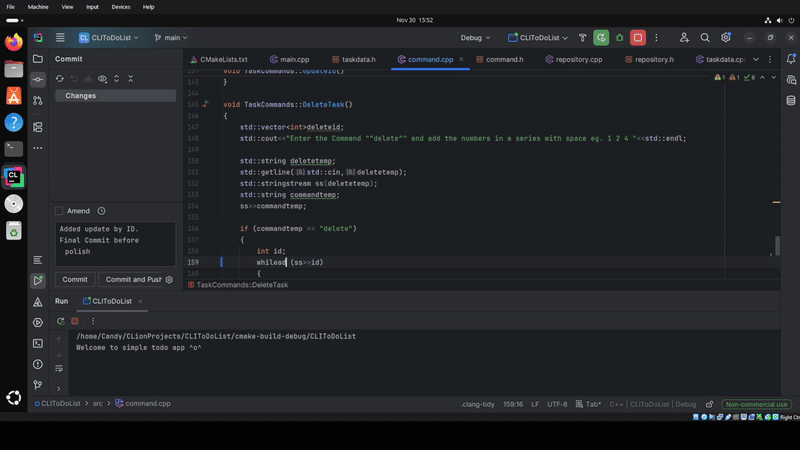Image resolution: width=800 pixels, height=450 pixels.
Task: Open Search Everywhere magnifier icon
Action: click(x=705, y=38)
